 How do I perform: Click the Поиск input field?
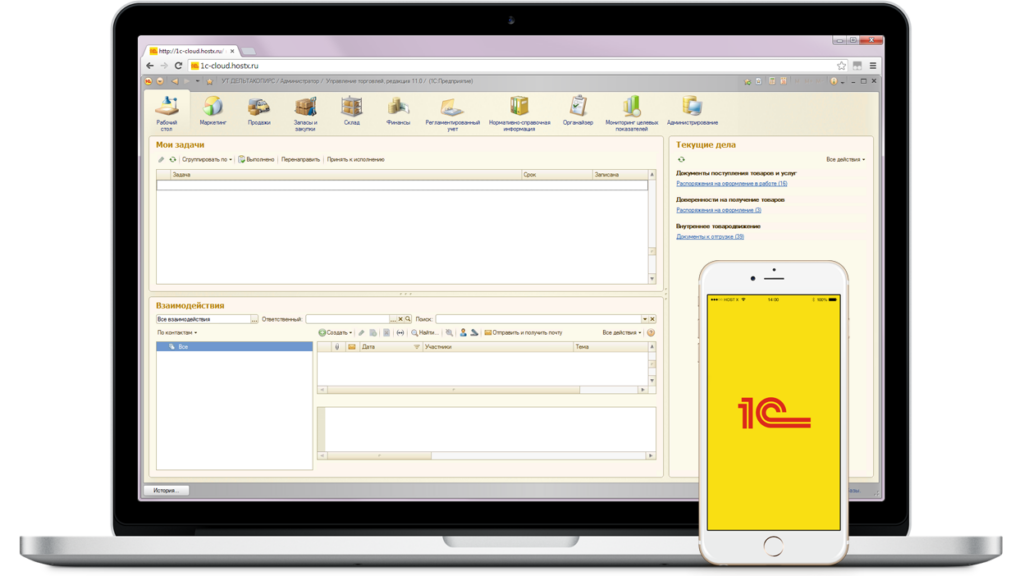(538, 319)
